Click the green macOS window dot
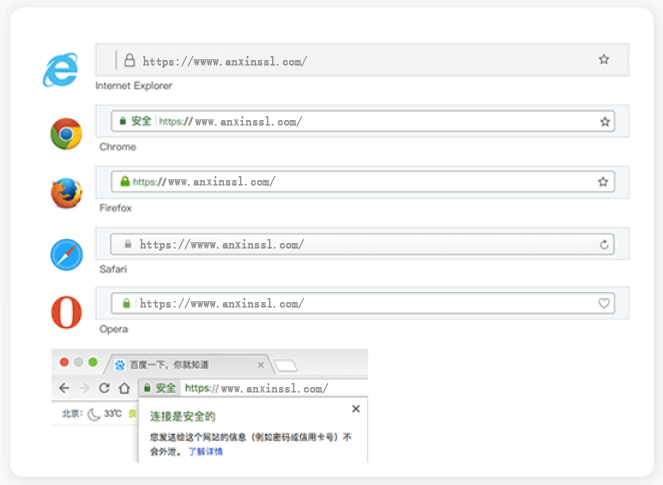This screenshot has height=485, width=663. [93, 362]
